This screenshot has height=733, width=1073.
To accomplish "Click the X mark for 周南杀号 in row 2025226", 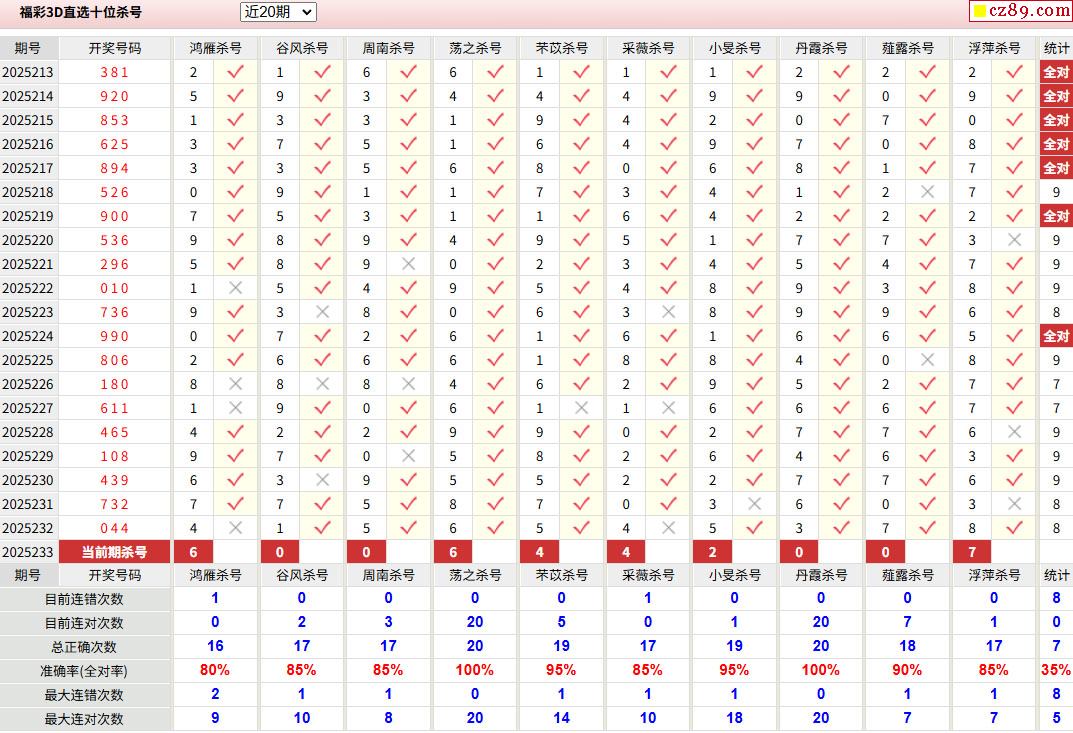I will 409,384.
